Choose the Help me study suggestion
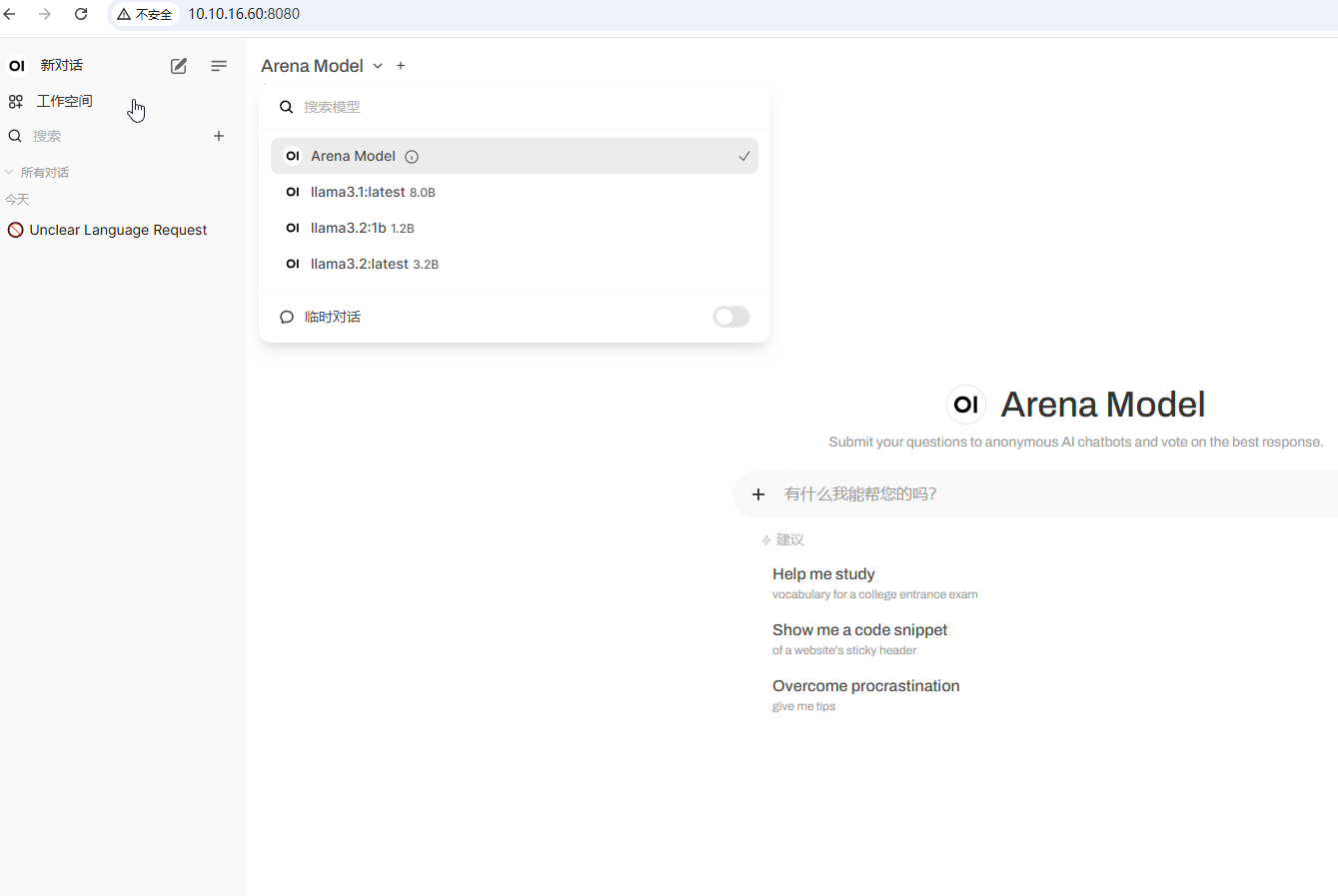The image size is (1338, 896). 875,583
